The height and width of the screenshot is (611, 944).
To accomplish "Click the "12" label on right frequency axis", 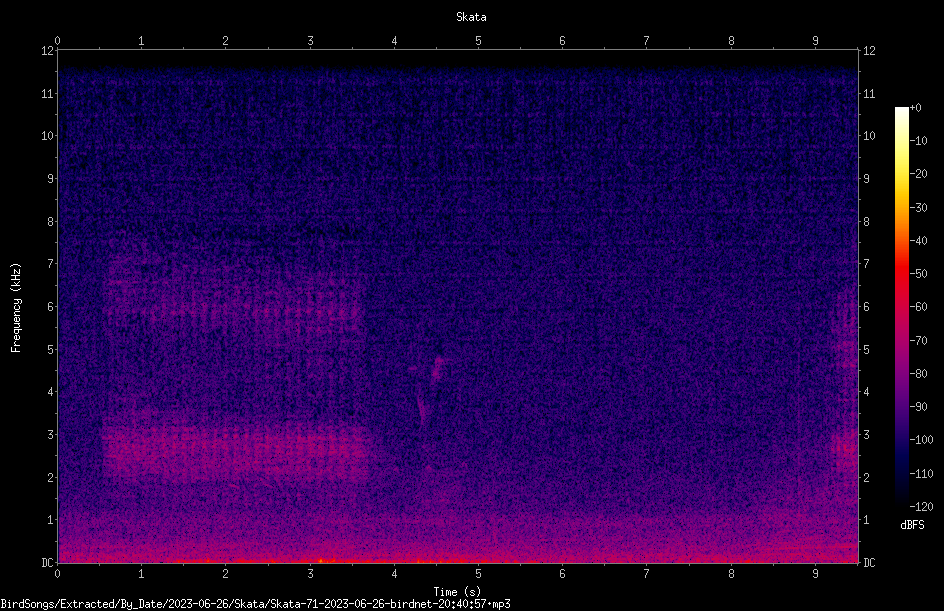I will pyautogui.click(x=869, y=51).
